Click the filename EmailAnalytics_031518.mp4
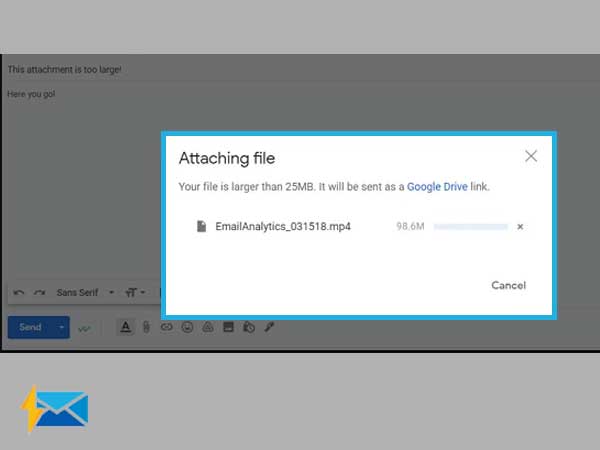The height and width of the screenshot is (450, 600). pyautogui.click(x=283, y=226)
